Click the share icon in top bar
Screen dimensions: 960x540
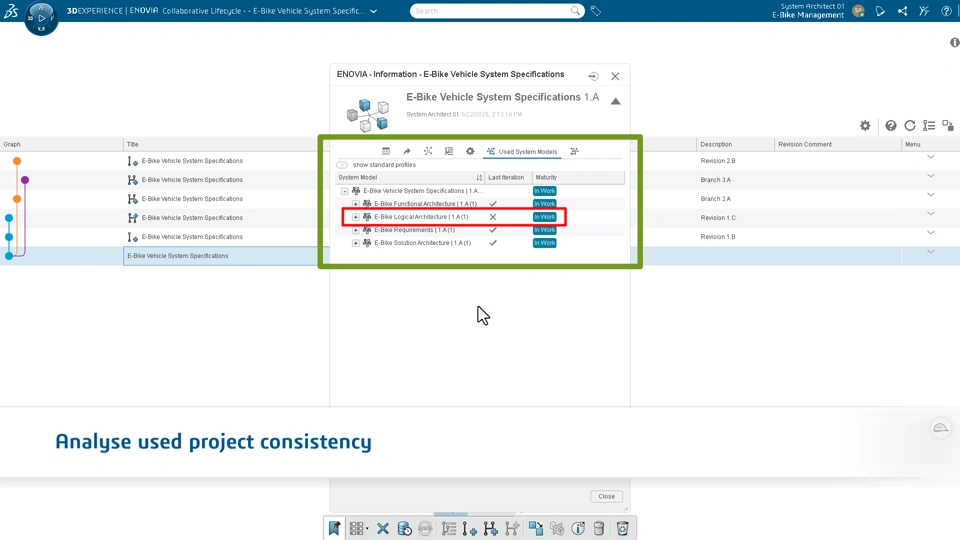pyautogui.click(x=902, y=11)
